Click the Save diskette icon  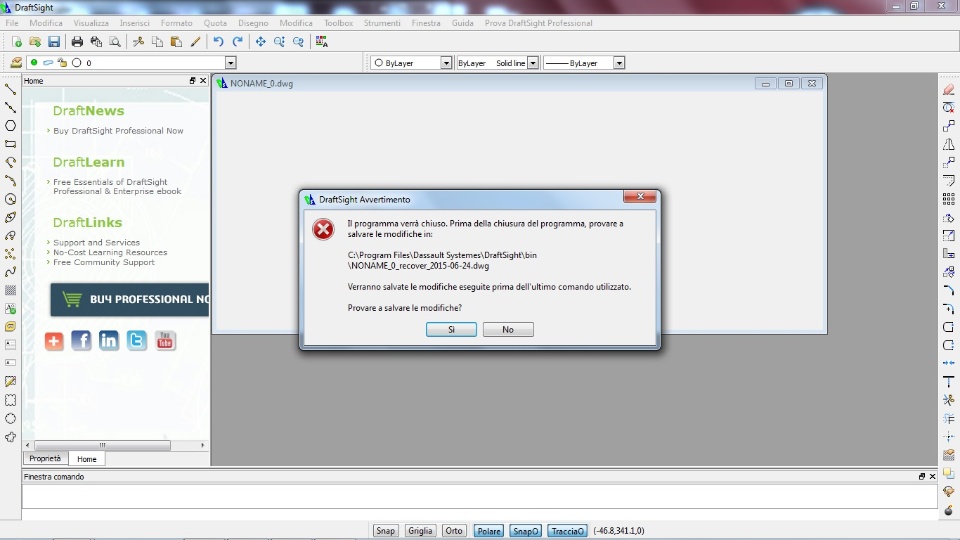point(54,42)
